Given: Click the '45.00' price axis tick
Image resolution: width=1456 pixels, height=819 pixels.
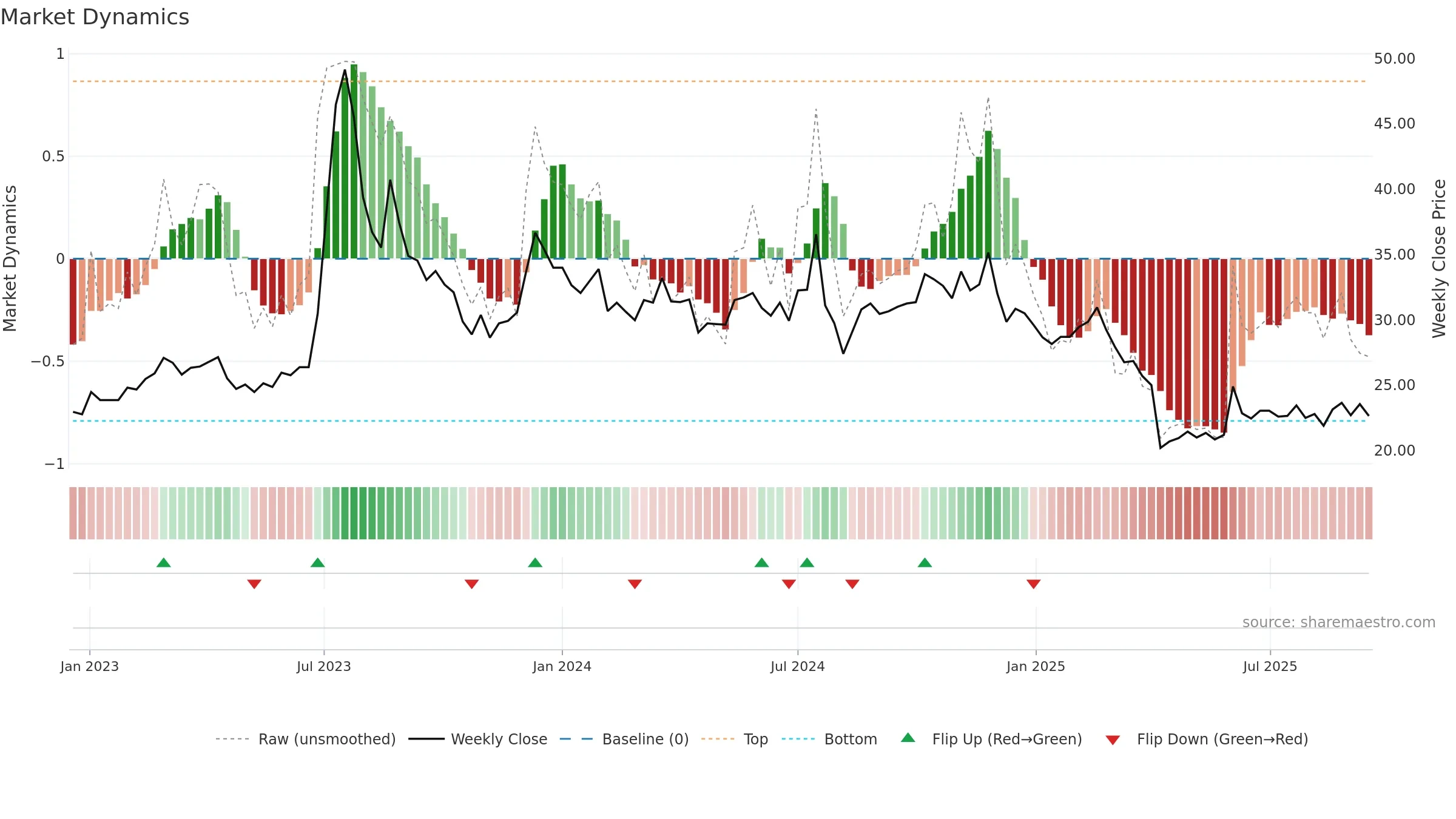Looking at the screenshot, I should pos(1395,123).
